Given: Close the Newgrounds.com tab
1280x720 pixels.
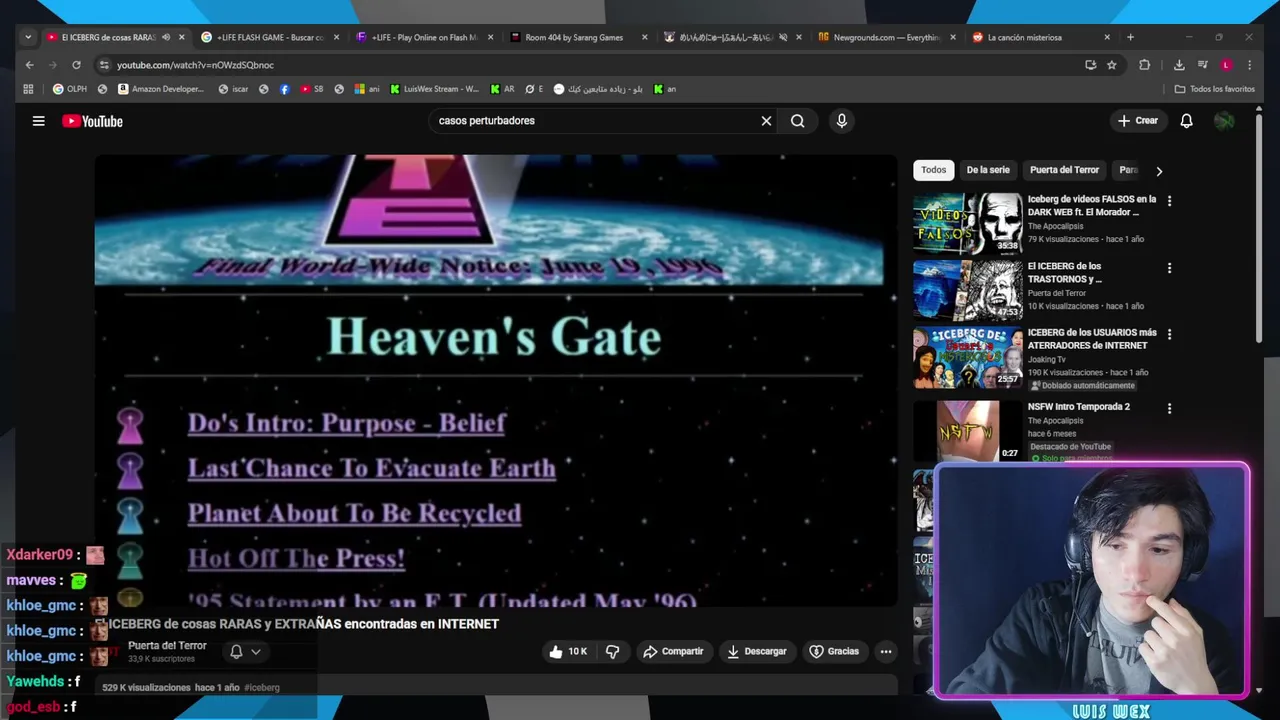Looking at the screenshot, I should 952,37.
